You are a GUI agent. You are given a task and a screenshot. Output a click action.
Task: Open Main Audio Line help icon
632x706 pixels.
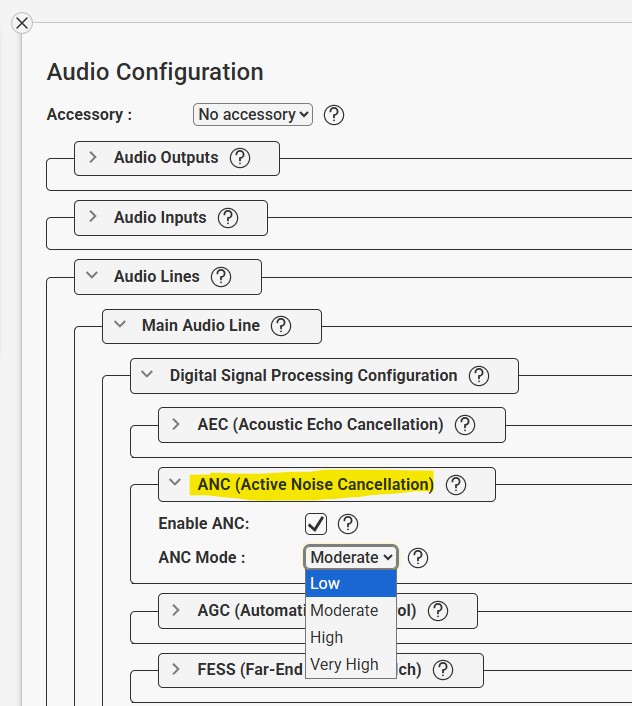pyautogui.click(x=281, y=326)
